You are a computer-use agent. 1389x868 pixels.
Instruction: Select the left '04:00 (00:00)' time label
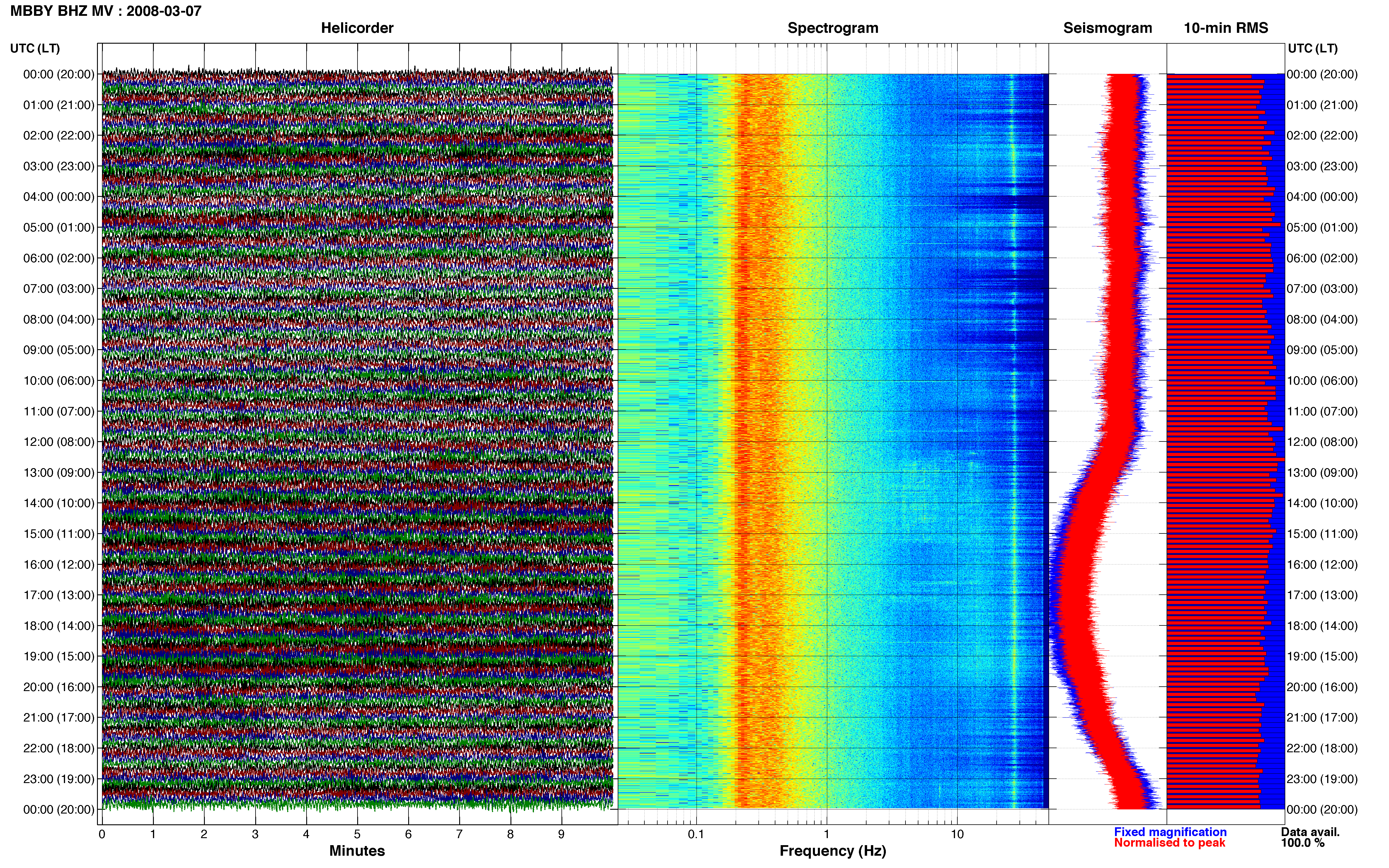[59, 197]
